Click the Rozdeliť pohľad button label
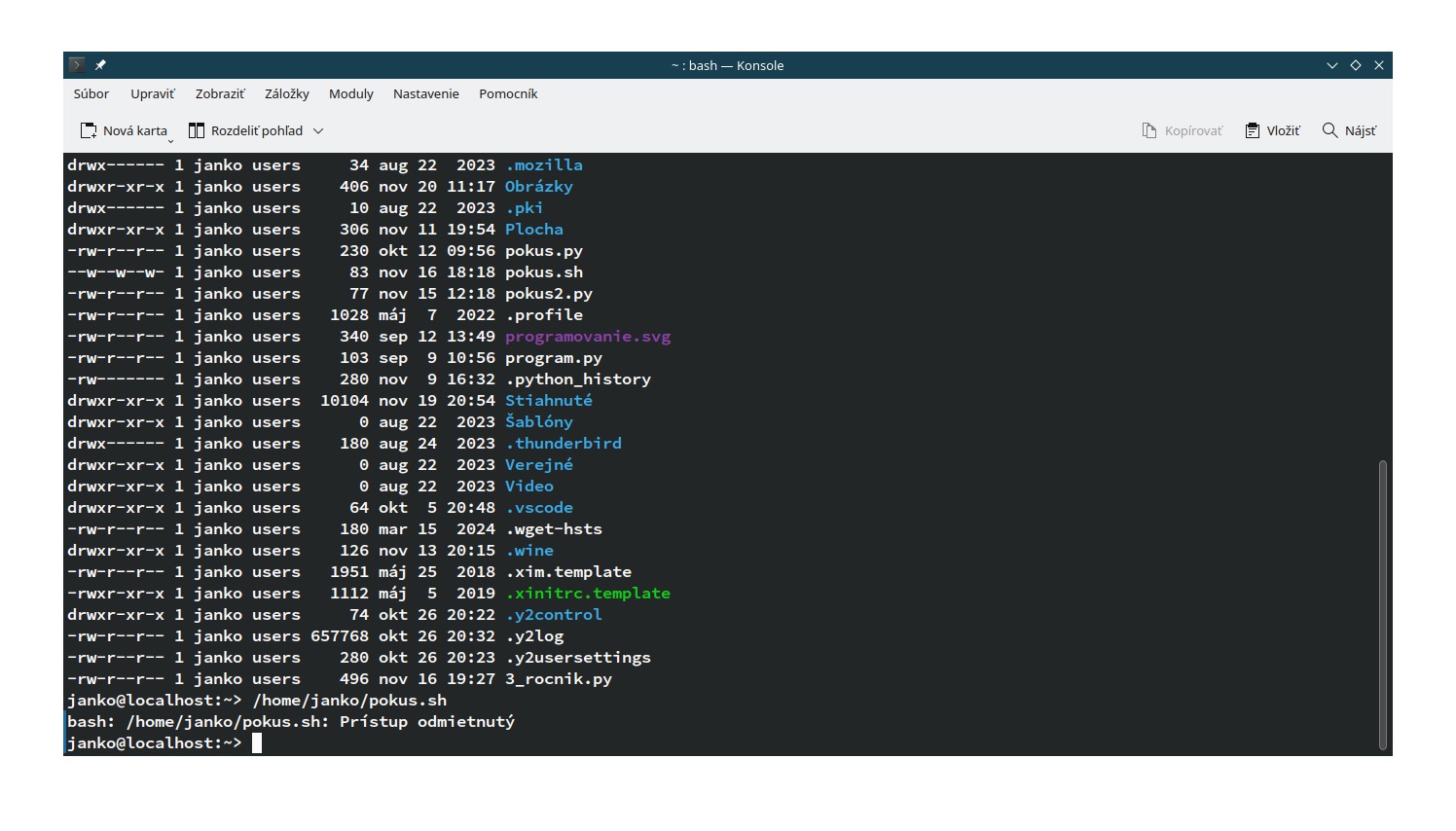 pos(257,130)
